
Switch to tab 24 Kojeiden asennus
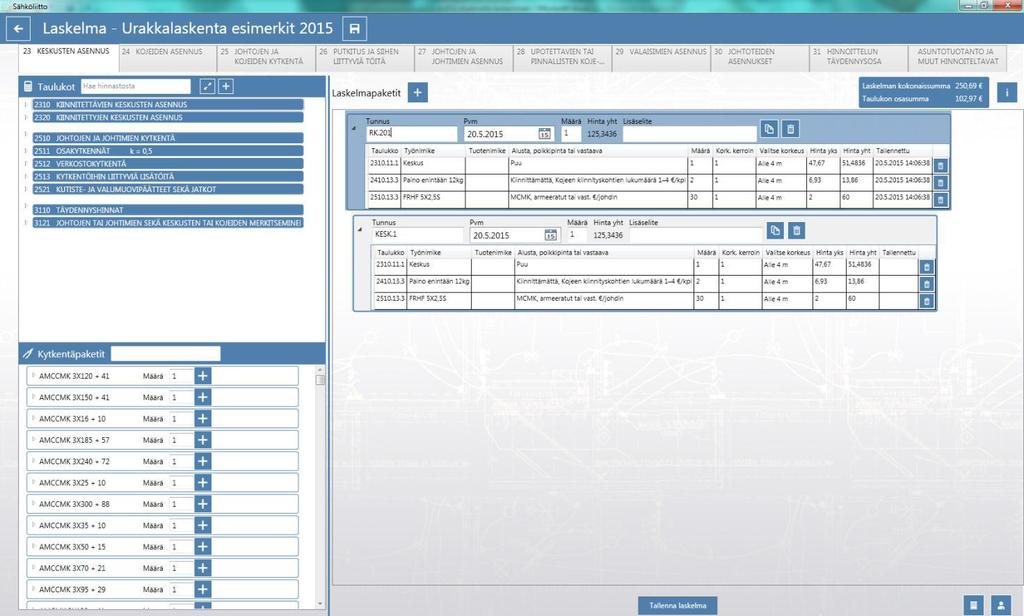(x=168, y=56)
